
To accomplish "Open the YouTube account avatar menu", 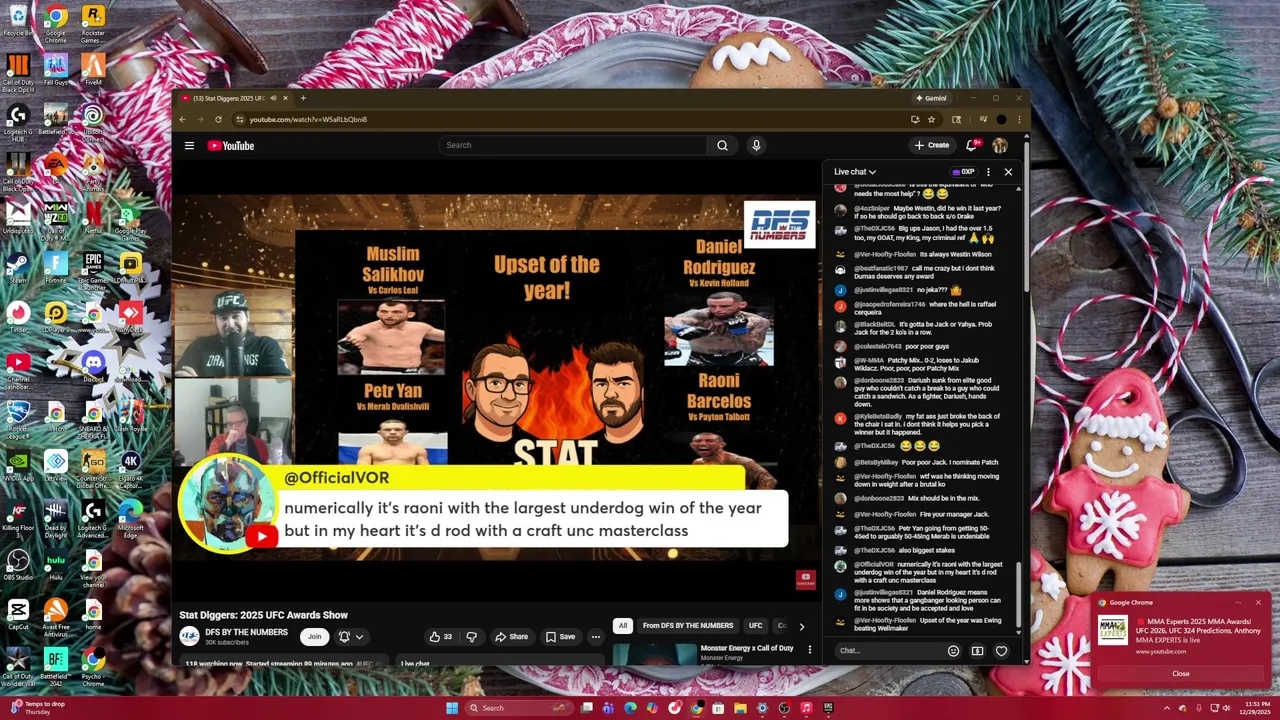I will pyautogui.click(x=999, y=146).
